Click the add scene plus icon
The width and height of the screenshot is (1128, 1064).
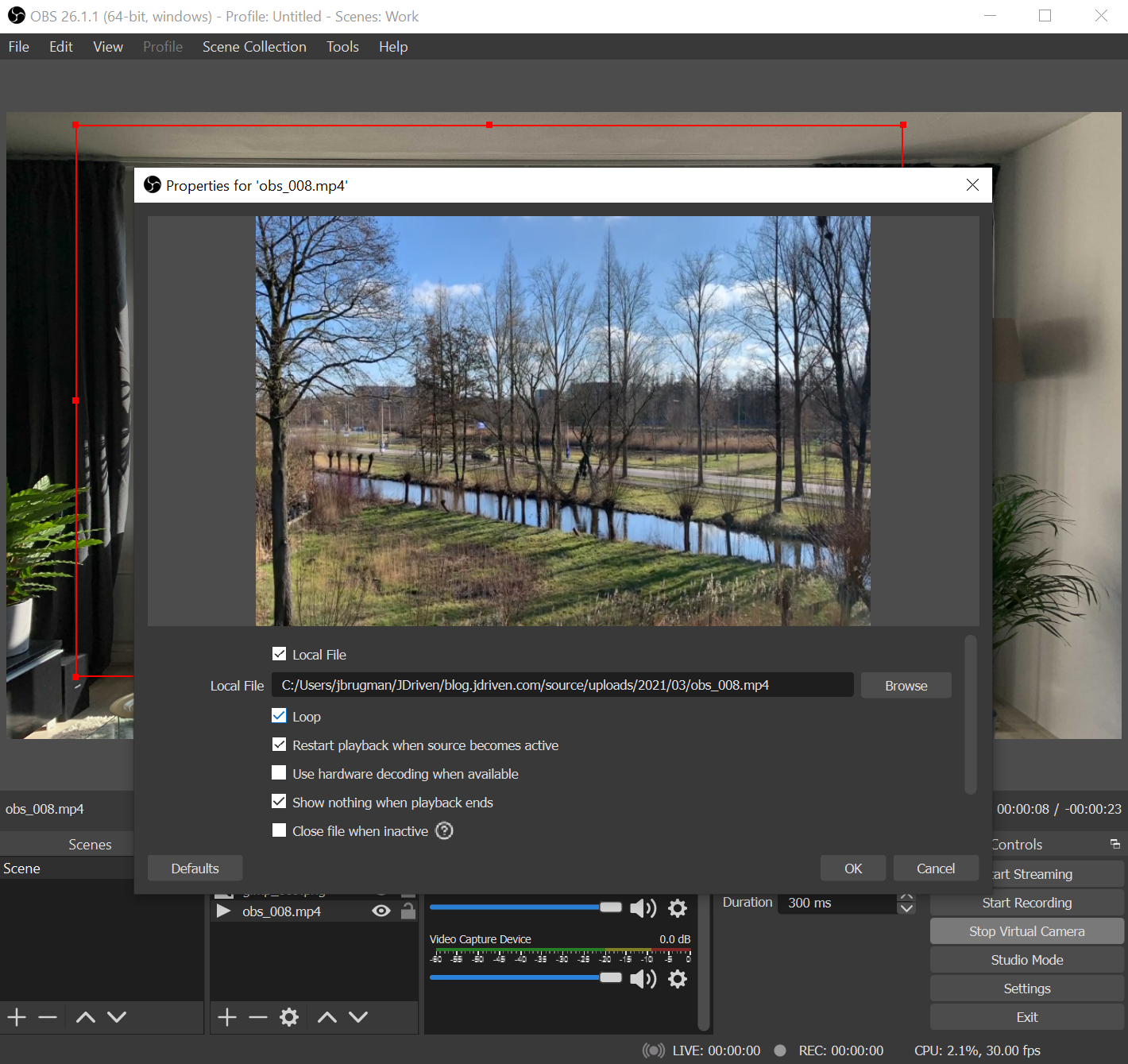[x=17, y=1017]
